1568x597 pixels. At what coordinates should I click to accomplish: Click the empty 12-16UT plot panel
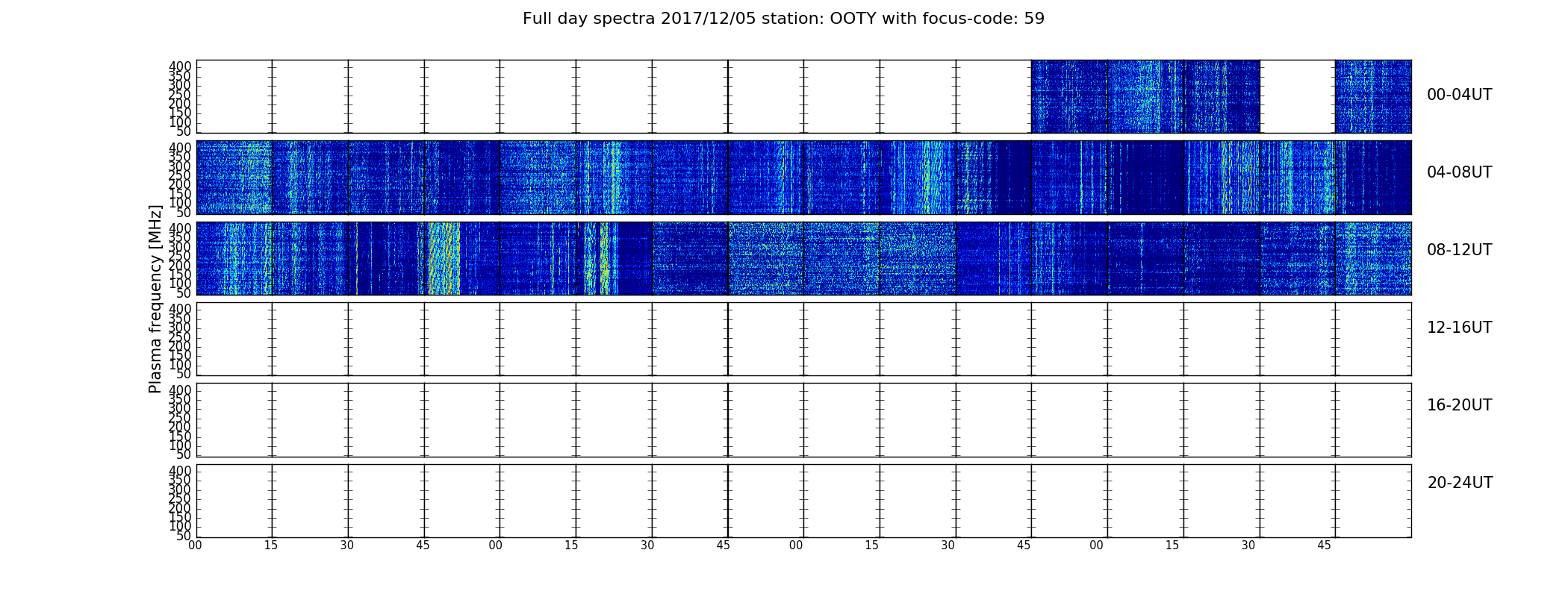[x=803, y=339]
